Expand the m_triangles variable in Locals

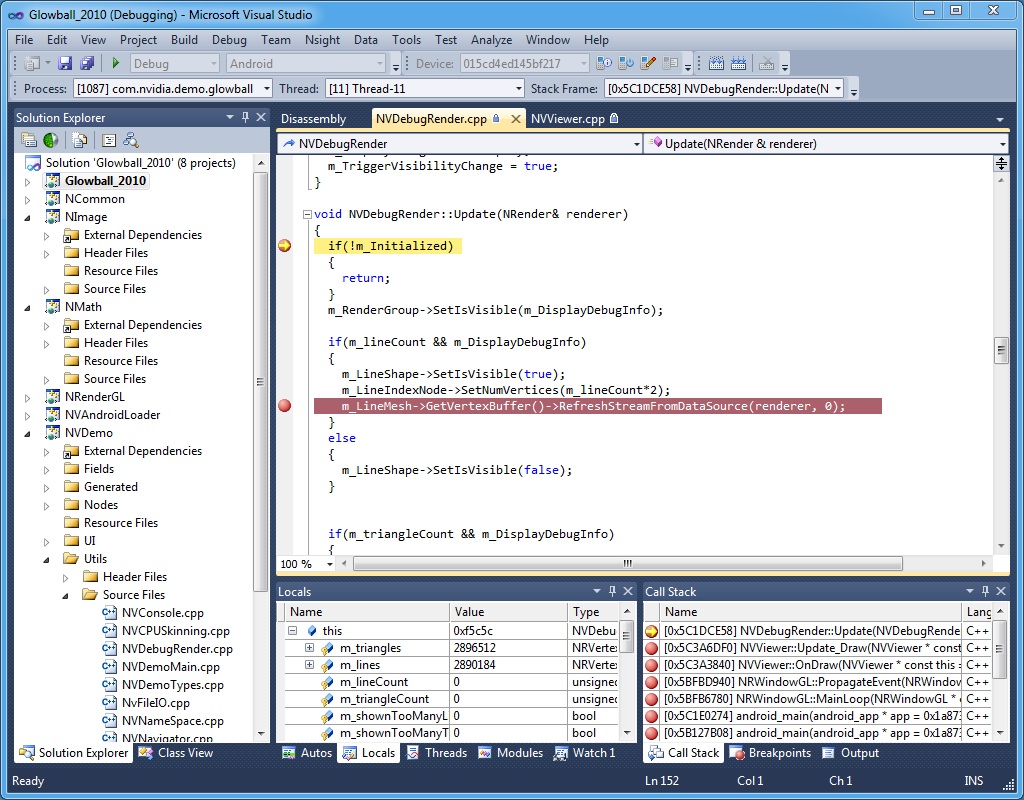(x=309, y=648)
